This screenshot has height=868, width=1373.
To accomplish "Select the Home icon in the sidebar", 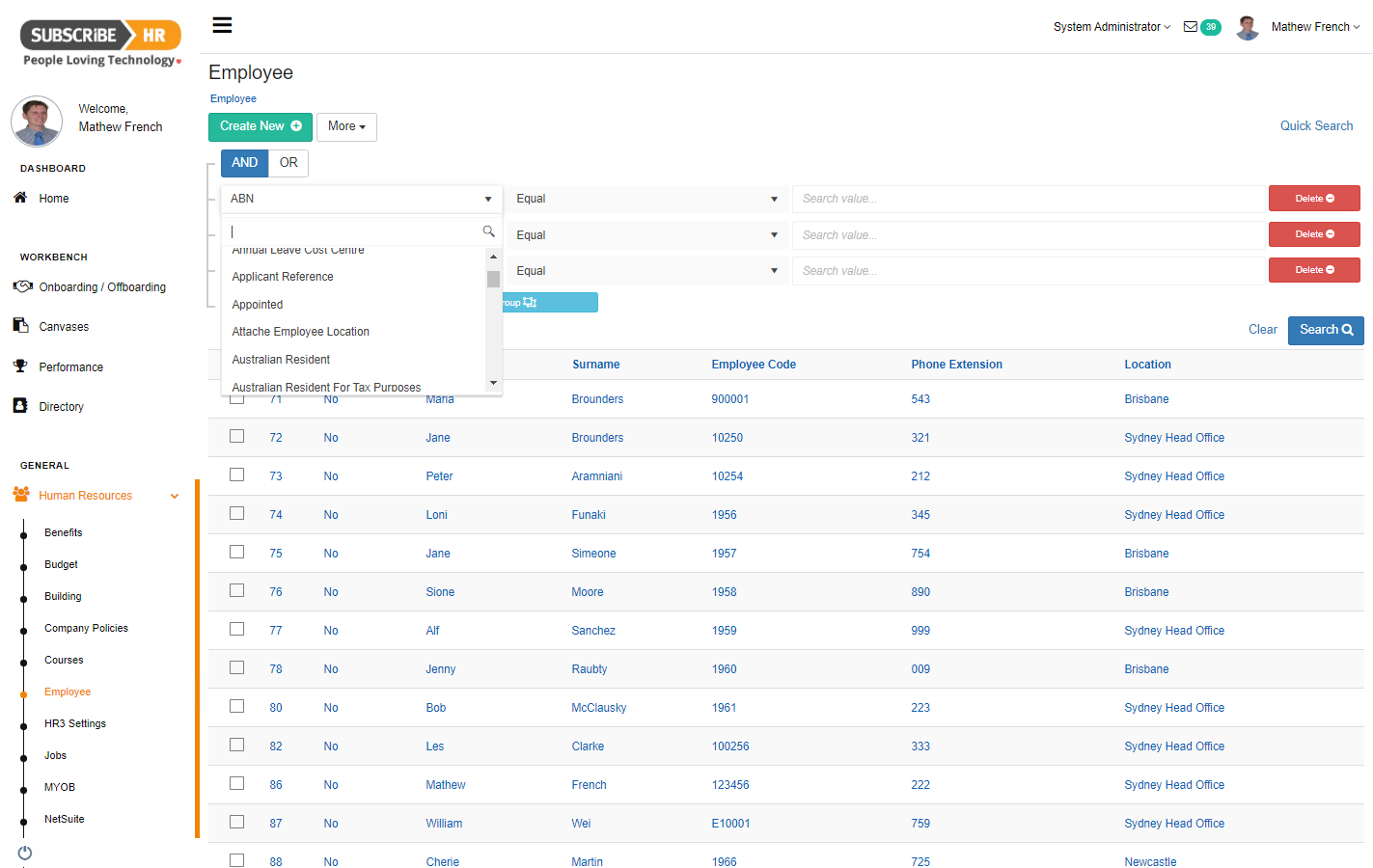I will tap(21, 198).
